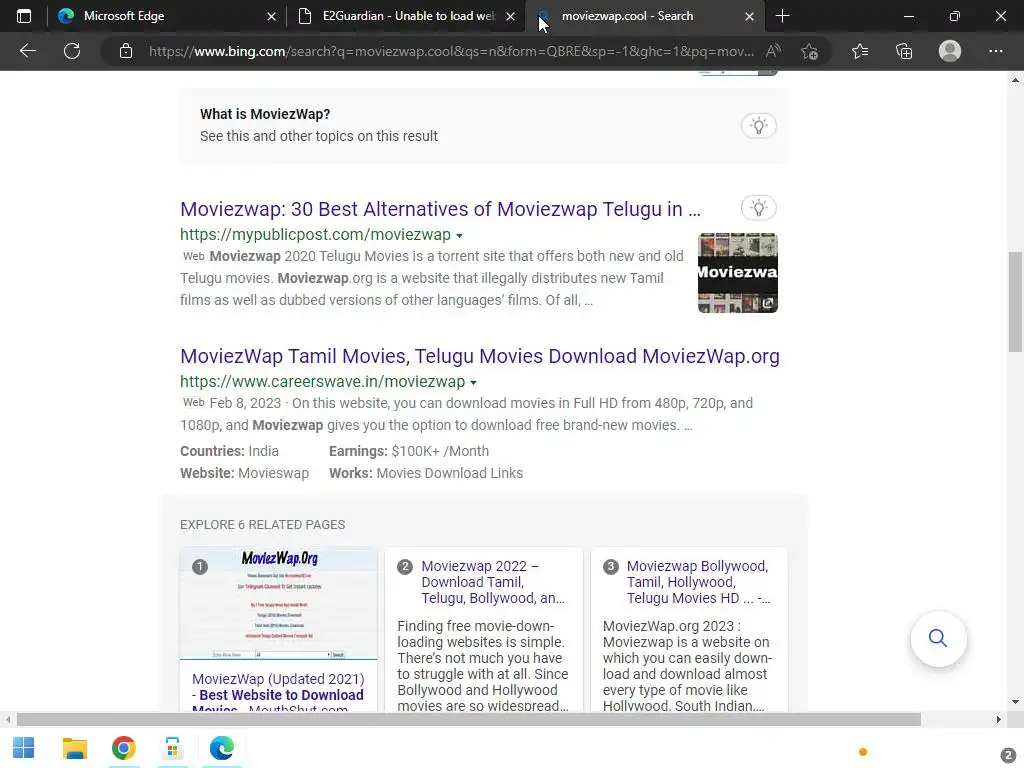The height and width of the screenshot is (768, 1024).
Task: Add this page to favorites
Action: (810, 51)
